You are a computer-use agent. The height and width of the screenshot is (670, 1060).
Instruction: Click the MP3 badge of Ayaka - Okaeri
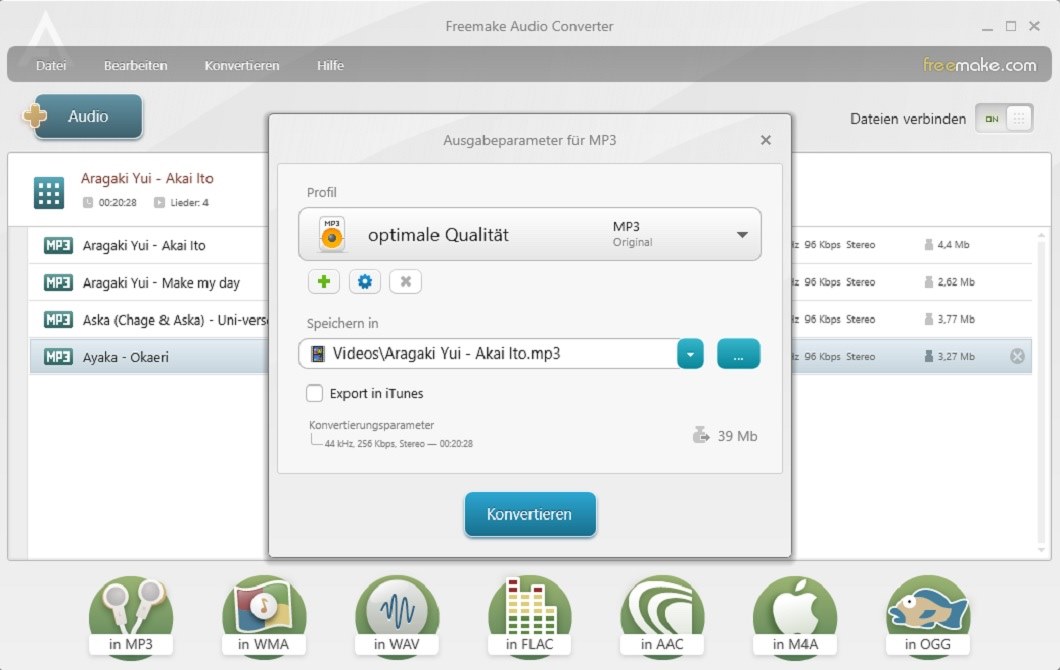[x=58, y=356]
